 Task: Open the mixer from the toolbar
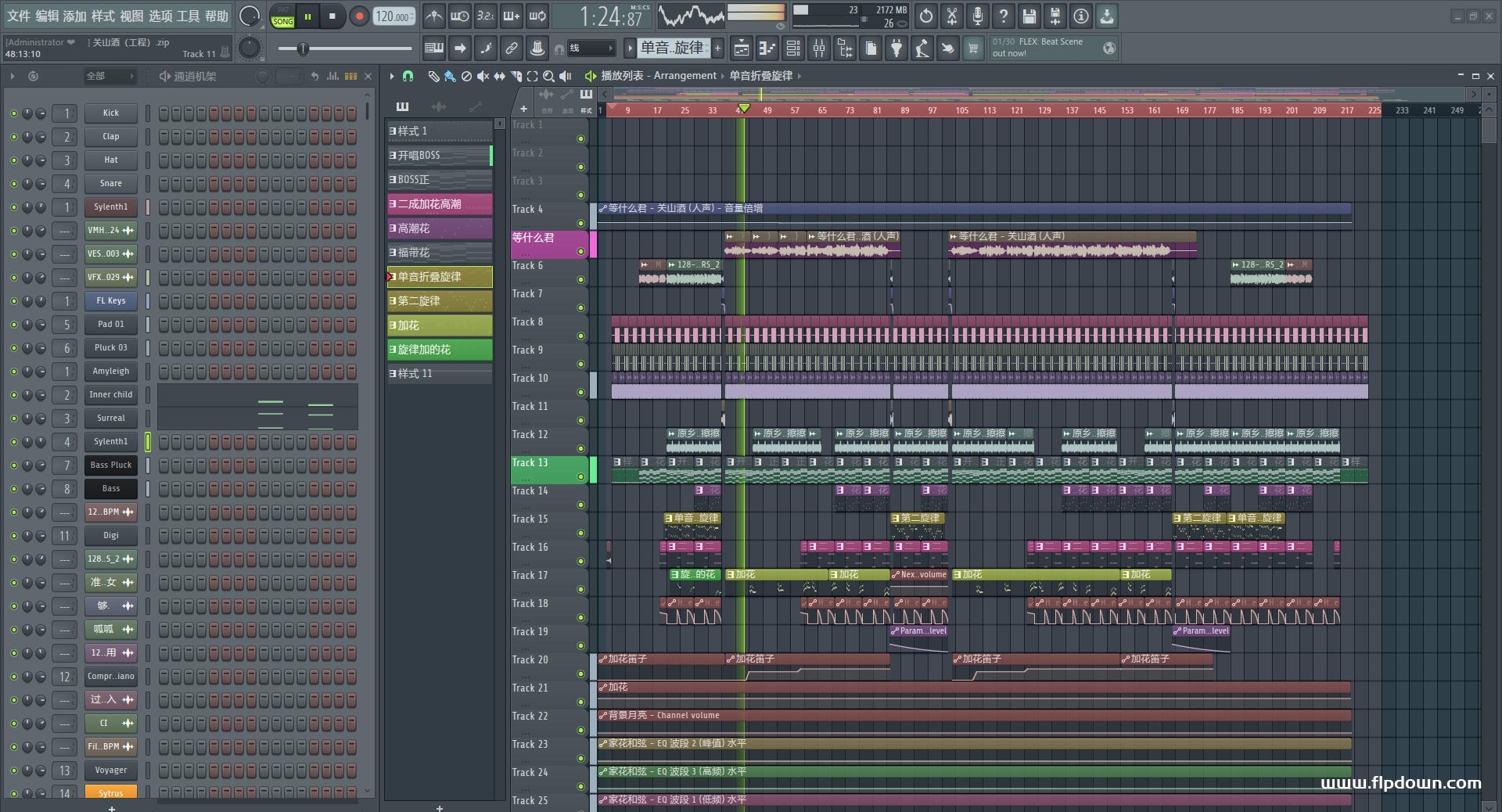pyautogui.click(x=819, y=49)
